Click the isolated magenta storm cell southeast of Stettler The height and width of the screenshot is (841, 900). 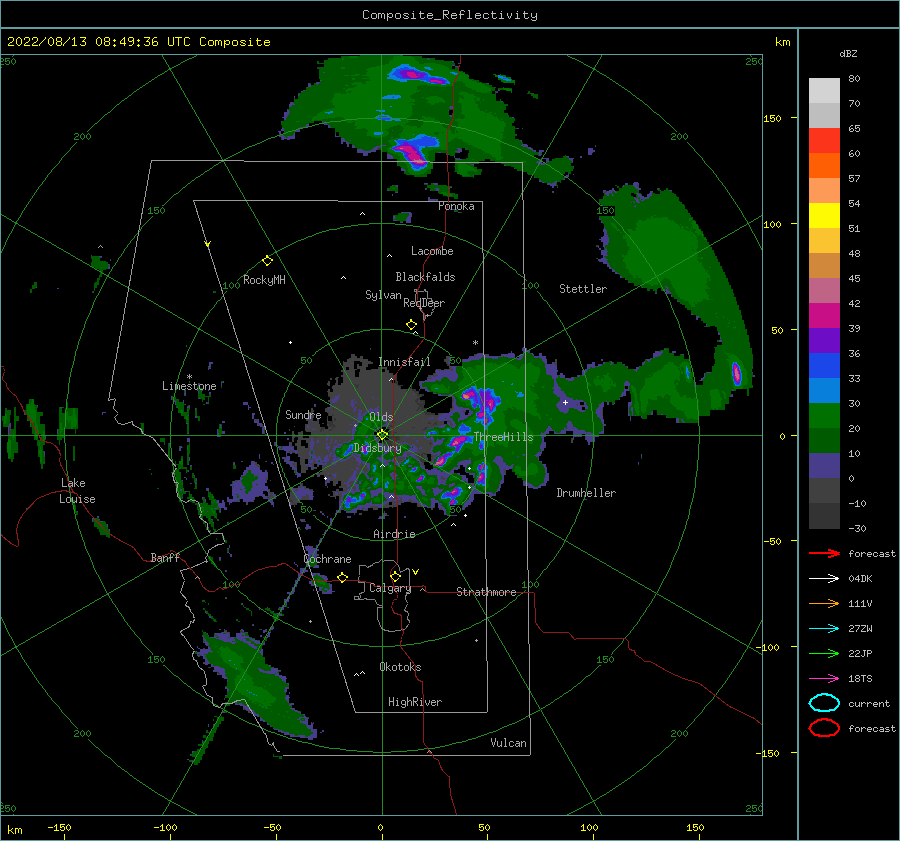click(736, 374)
